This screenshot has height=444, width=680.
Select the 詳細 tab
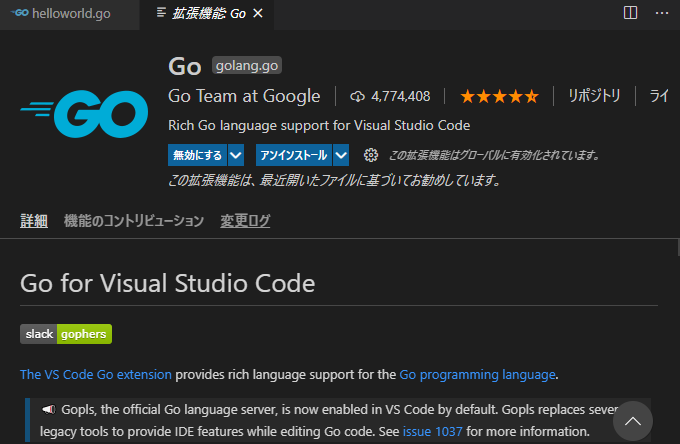click(34, 221)
